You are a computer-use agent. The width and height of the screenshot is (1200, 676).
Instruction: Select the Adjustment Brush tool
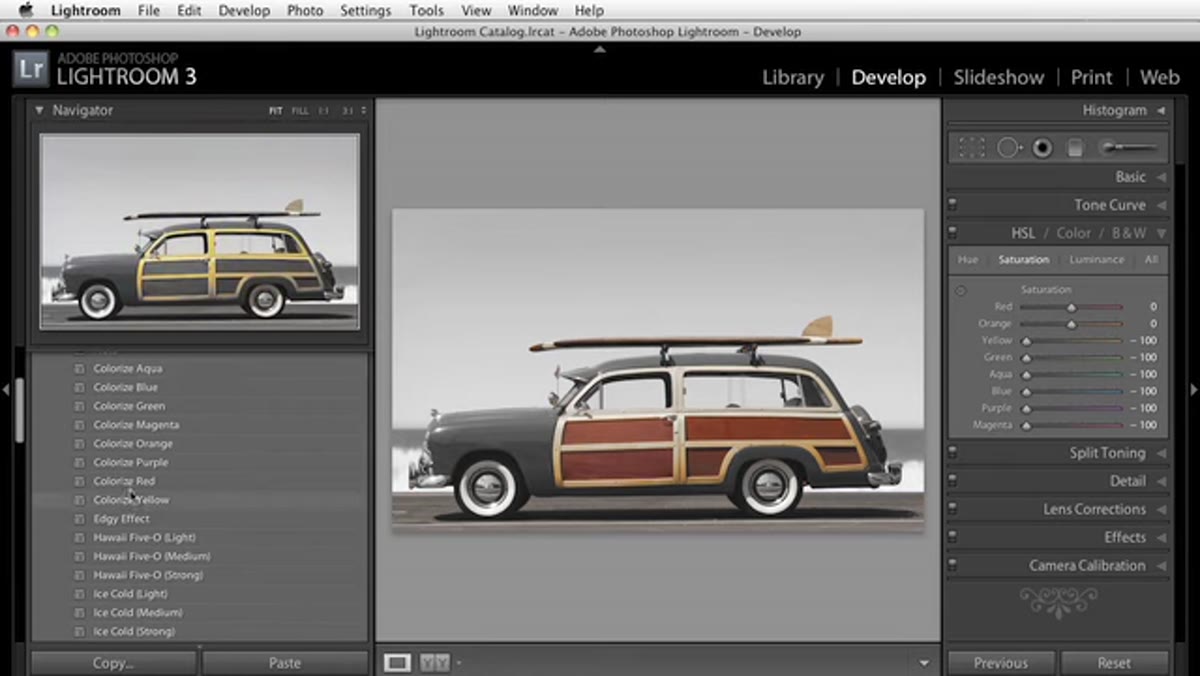click(x=1128, y=148)
